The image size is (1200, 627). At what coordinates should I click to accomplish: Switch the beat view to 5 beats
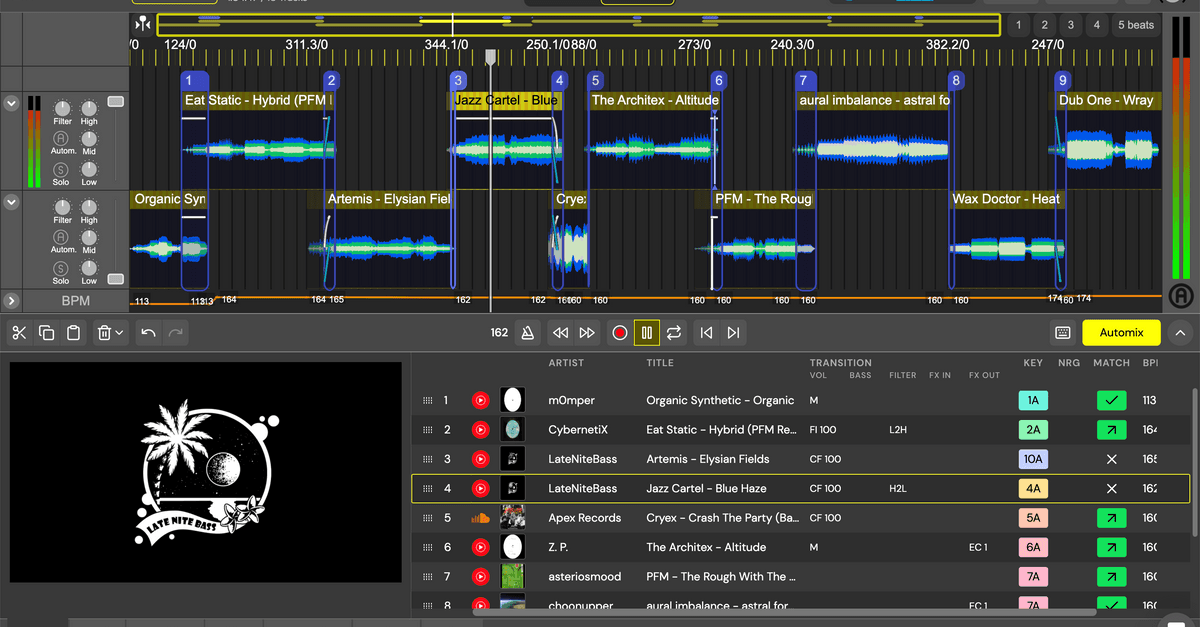[1135, 24]
